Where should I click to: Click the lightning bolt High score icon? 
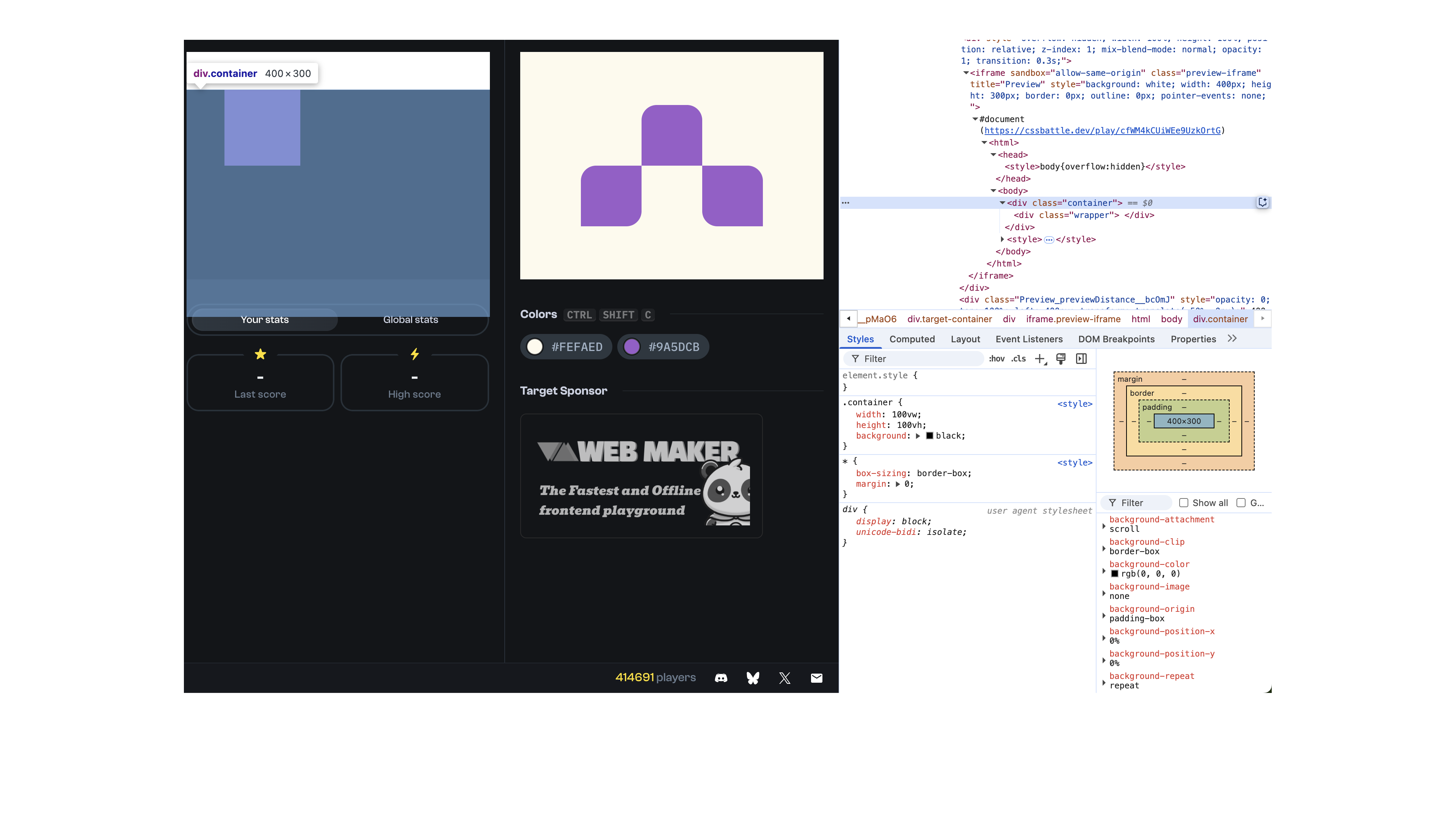coord(414,354)
